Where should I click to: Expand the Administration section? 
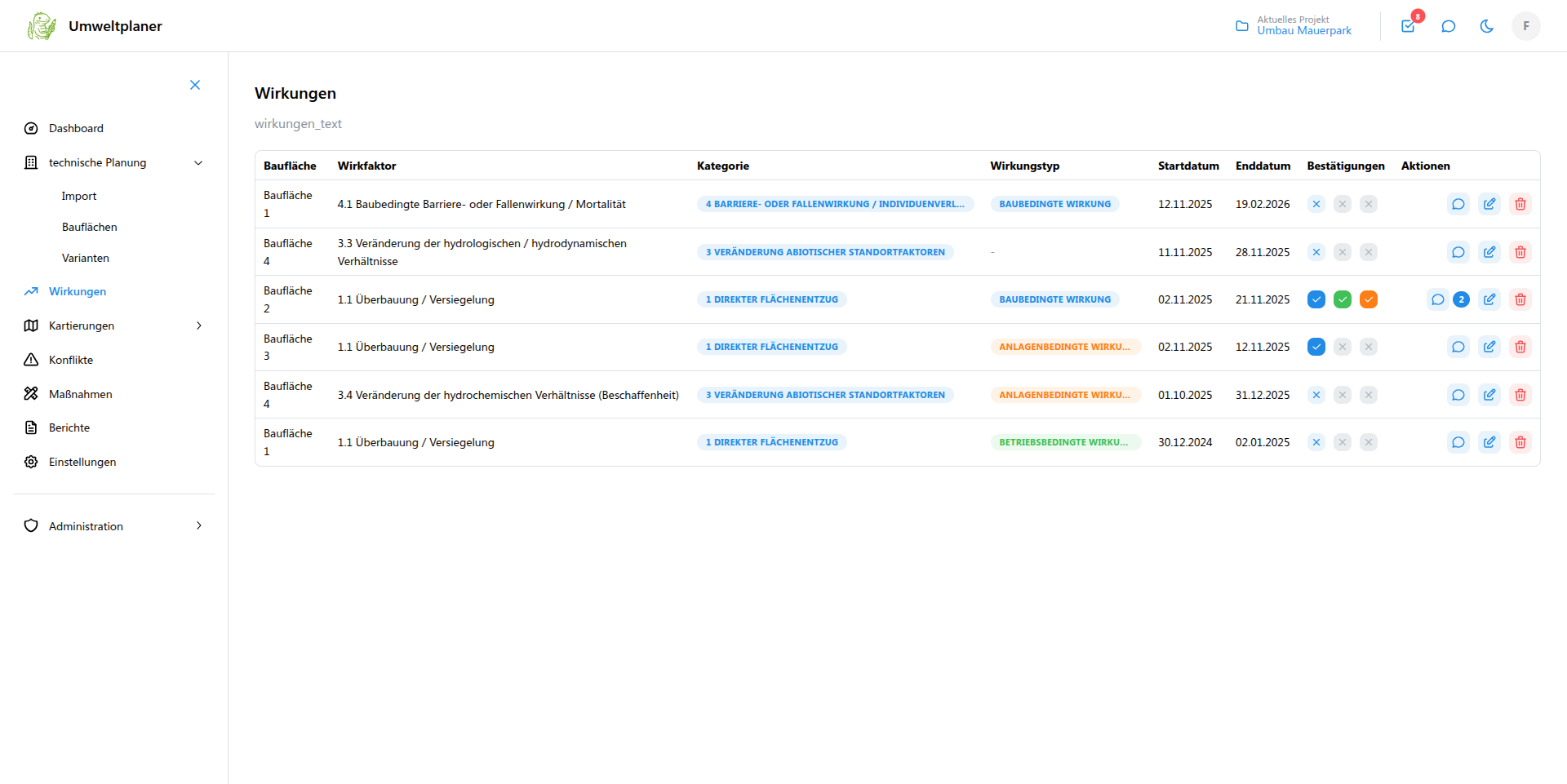(198, 526)
